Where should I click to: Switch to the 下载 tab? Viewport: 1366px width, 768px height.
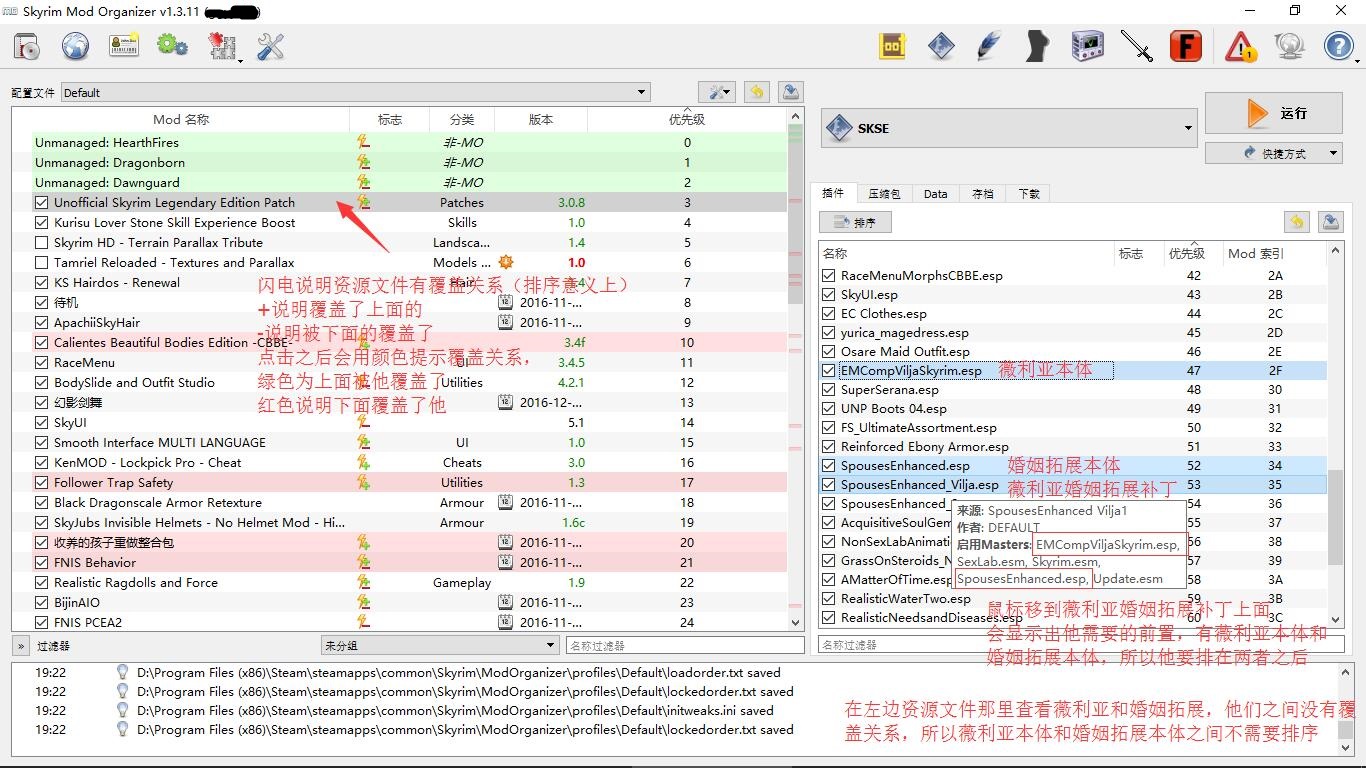[1029, 194]
